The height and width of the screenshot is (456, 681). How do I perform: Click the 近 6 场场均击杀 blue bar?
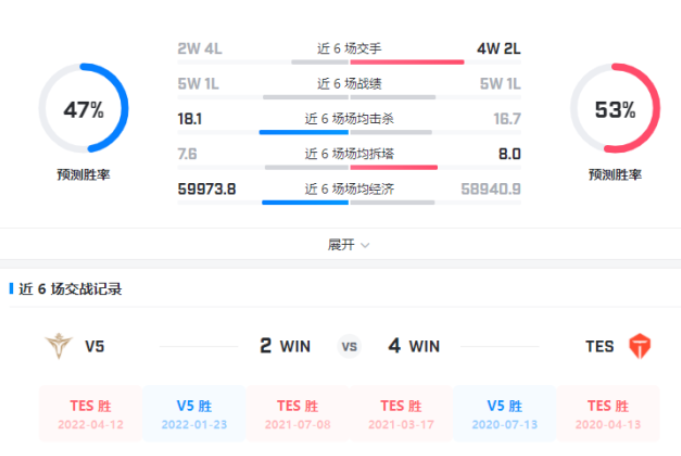coord(304,132)
